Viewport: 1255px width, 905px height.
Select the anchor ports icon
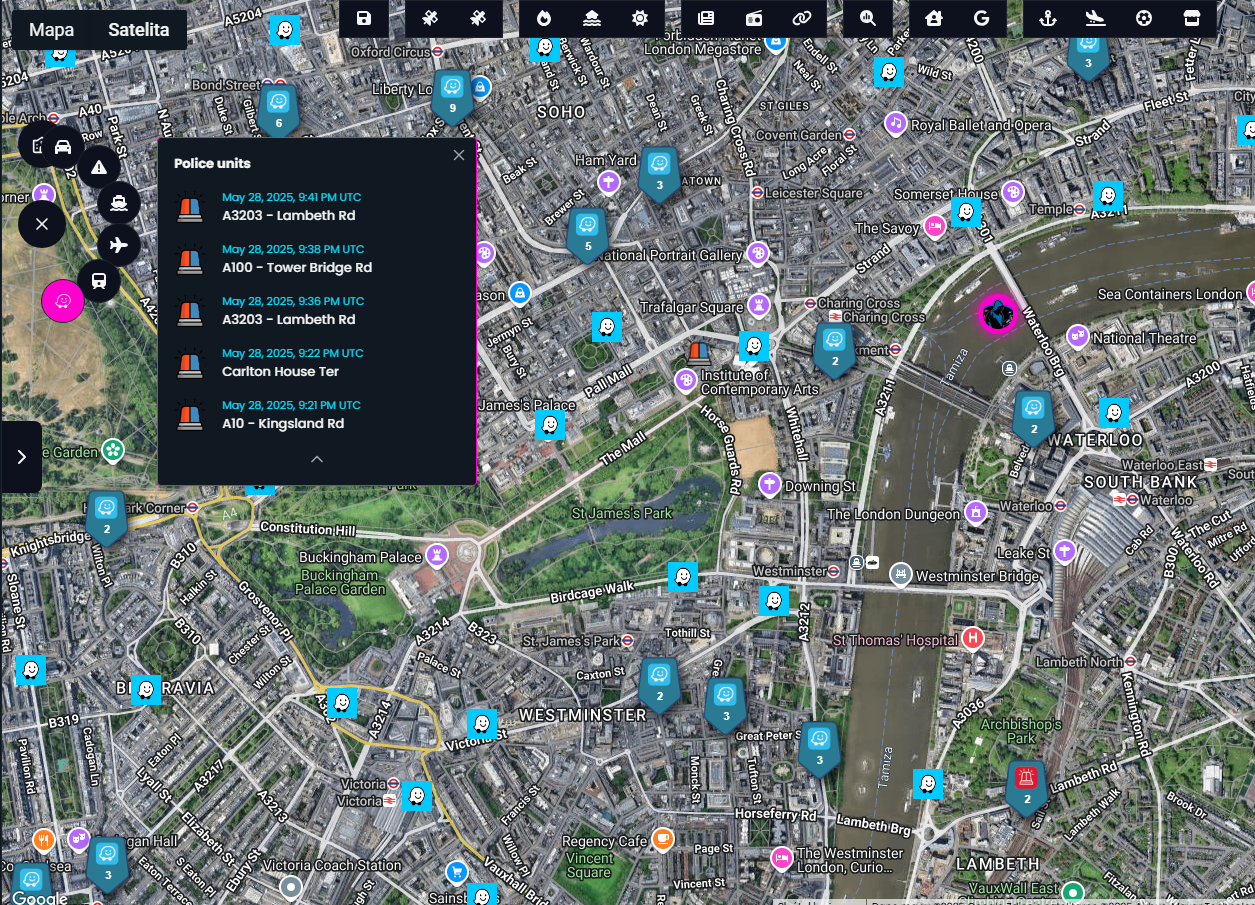1048,18
